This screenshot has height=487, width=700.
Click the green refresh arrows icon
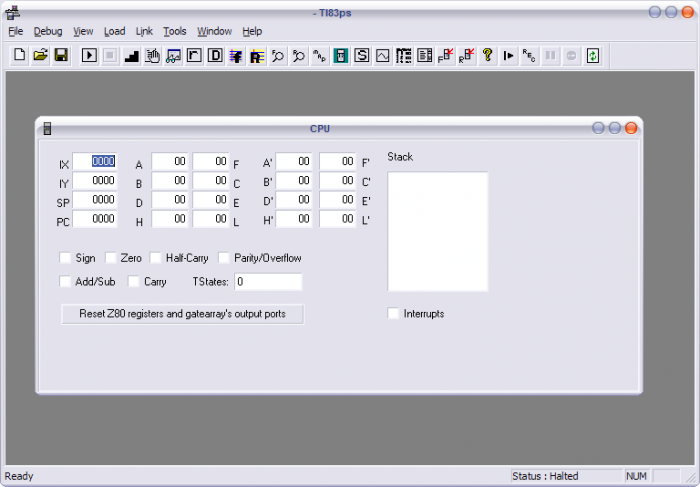[592, 55]
